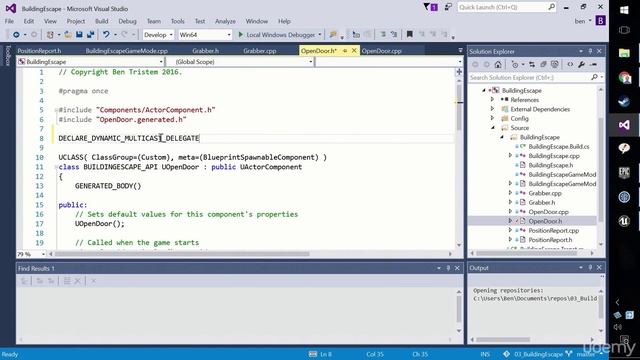
Task: Open the File menu
Action: pyautogui.click(x=9, y=21)
